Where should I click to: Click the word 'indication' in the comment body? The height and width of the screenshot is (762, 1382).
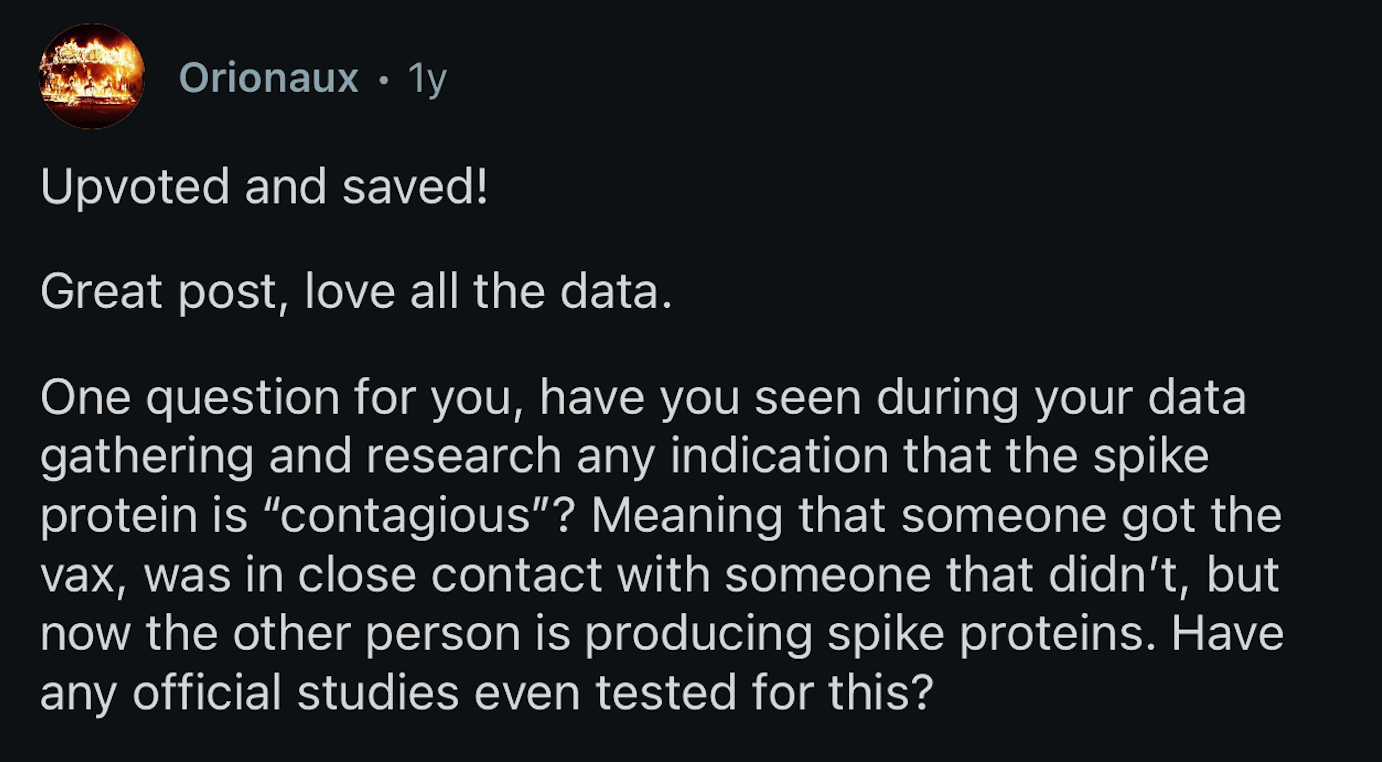(781, 456)
